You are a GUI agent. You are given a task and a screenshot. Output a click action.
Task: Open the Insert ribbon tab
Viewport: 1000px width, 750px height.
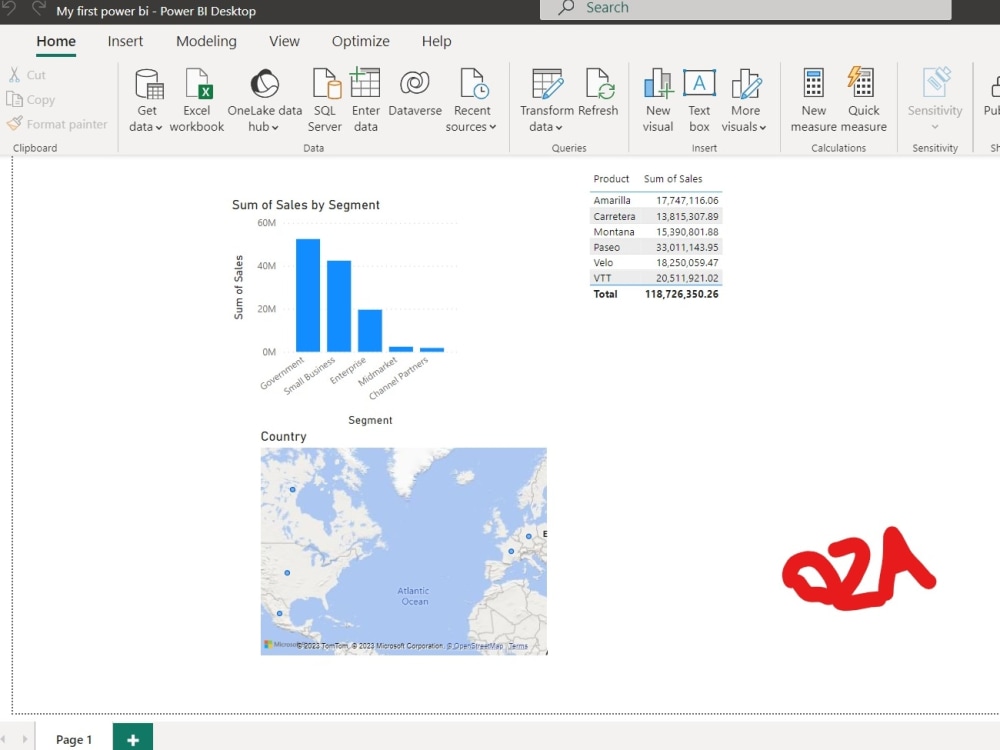click(x=125, y=41)
